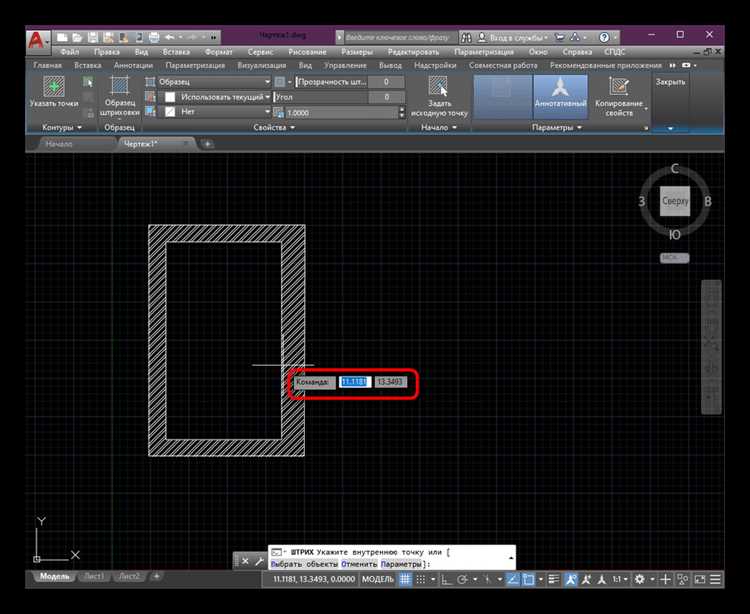Open the 'Формат' menu
Viewport: 750px width, 614px height.
click(219, 51)
